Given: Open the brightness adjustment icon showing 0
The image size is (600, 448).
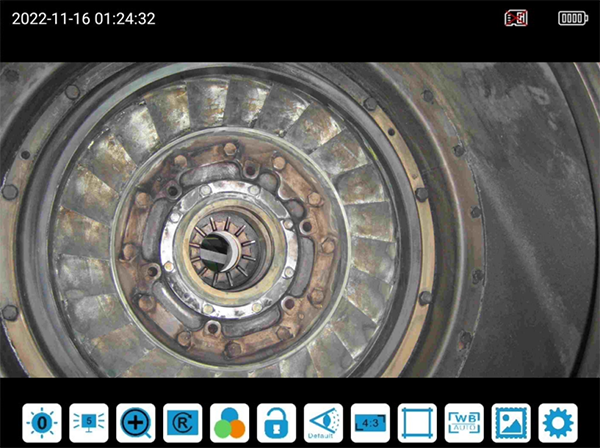Looking at the screenshot, I should 42,423.
